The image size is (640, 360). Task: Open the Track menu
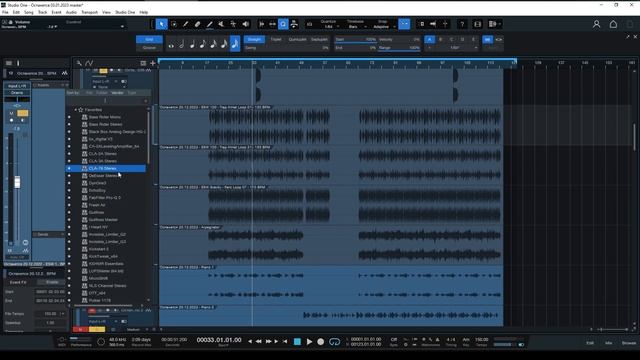pyautogui.click(x=42, y=12)
